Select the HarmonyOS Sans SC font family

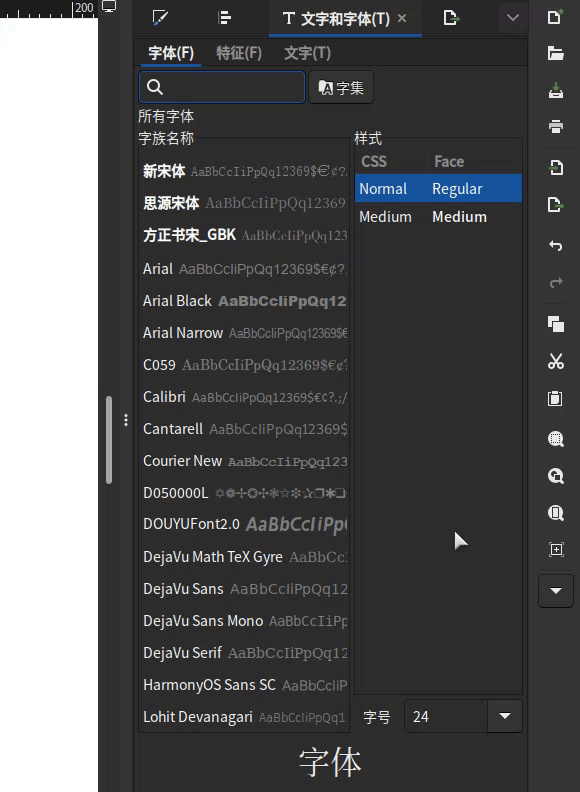(x=245, y=685)
